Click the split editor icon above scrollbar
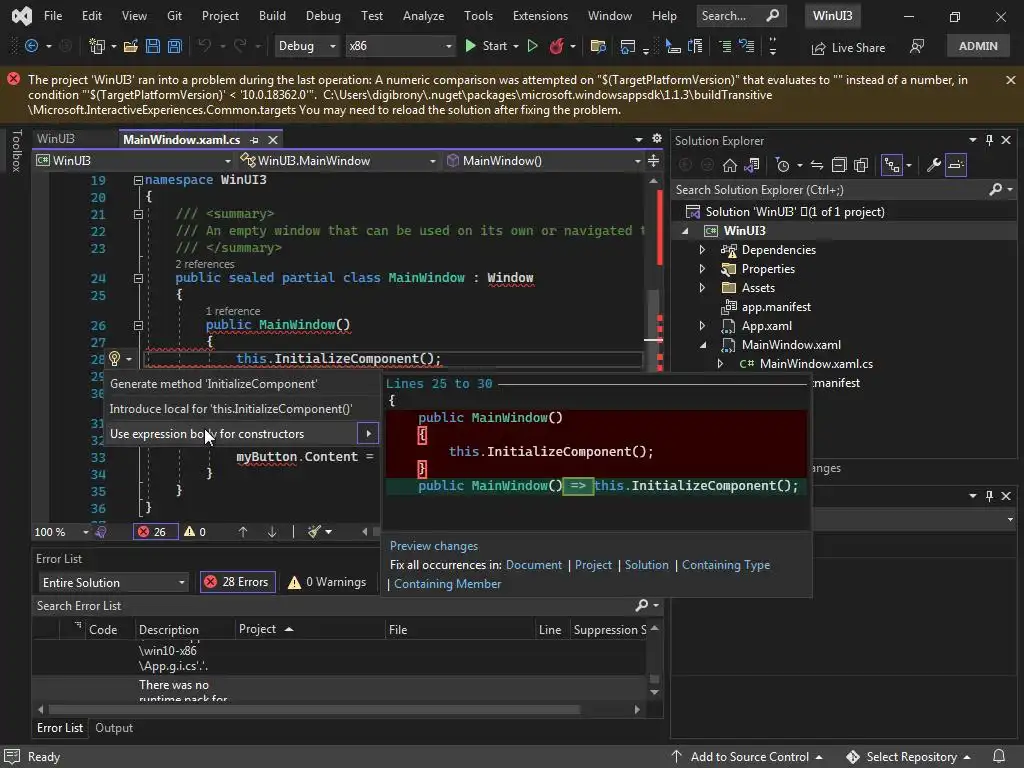The width and height of the screenshot is (1024, 768). point(653,161)
